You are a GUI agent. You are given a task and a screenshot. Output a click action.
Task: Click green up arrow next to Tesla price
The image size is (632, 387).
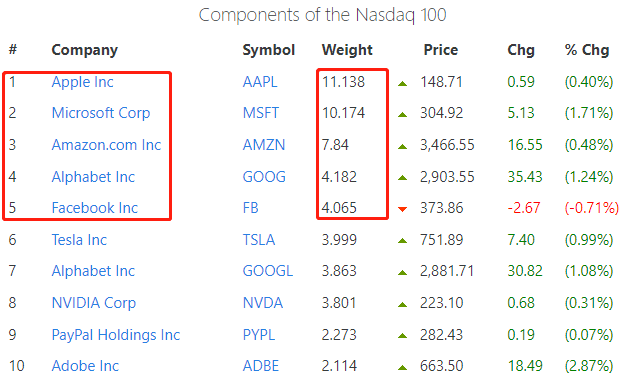(x=402, y=241)
